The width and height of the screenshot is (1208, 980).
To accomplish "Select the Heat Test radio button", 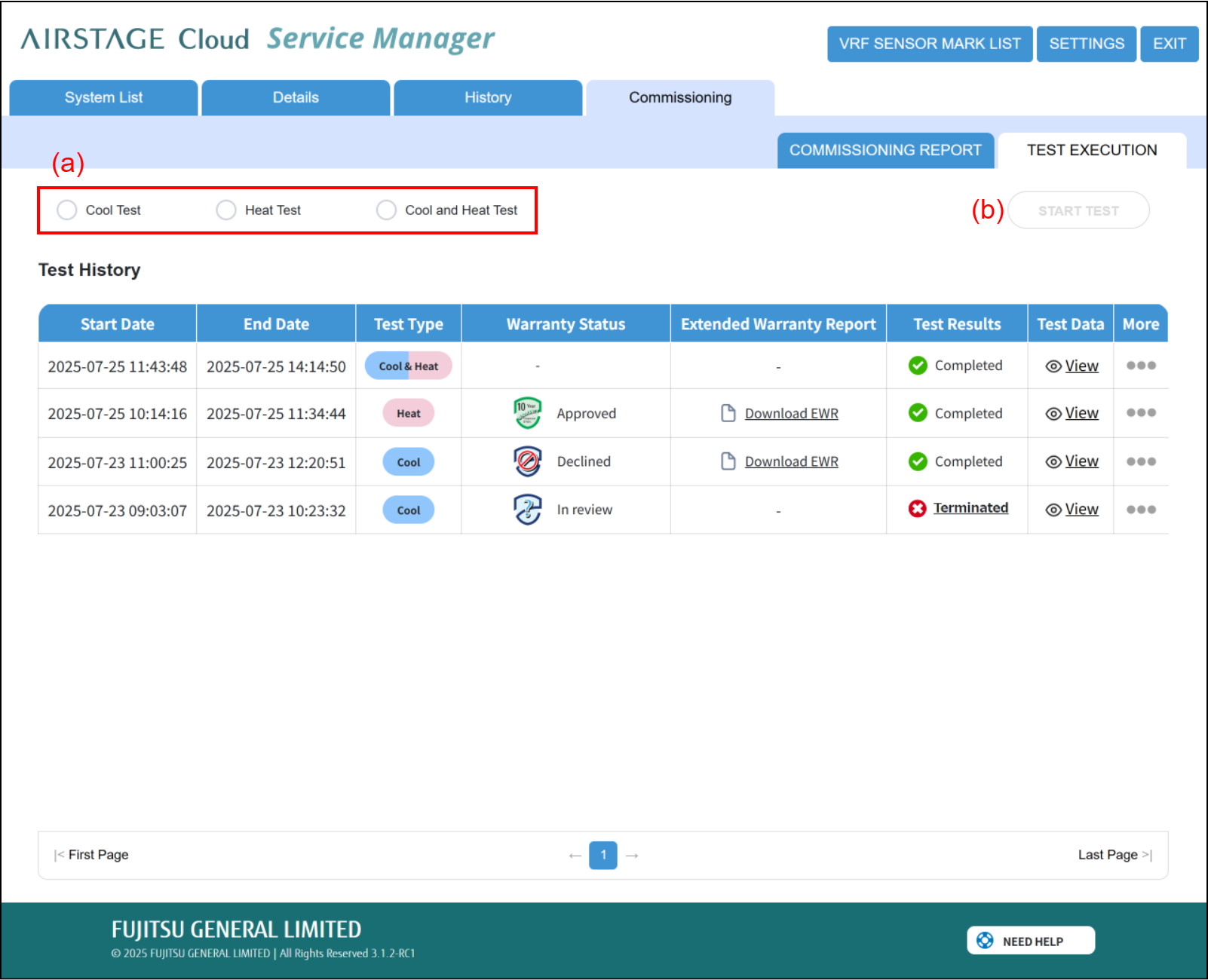I will pyautogui.click(x=226, y=210).
